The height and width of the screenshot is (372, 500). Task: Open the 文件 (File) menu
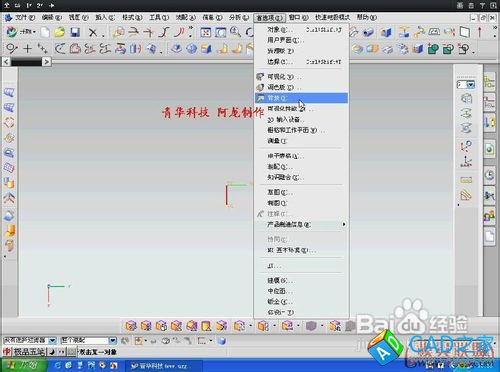[x=24, y=17]
